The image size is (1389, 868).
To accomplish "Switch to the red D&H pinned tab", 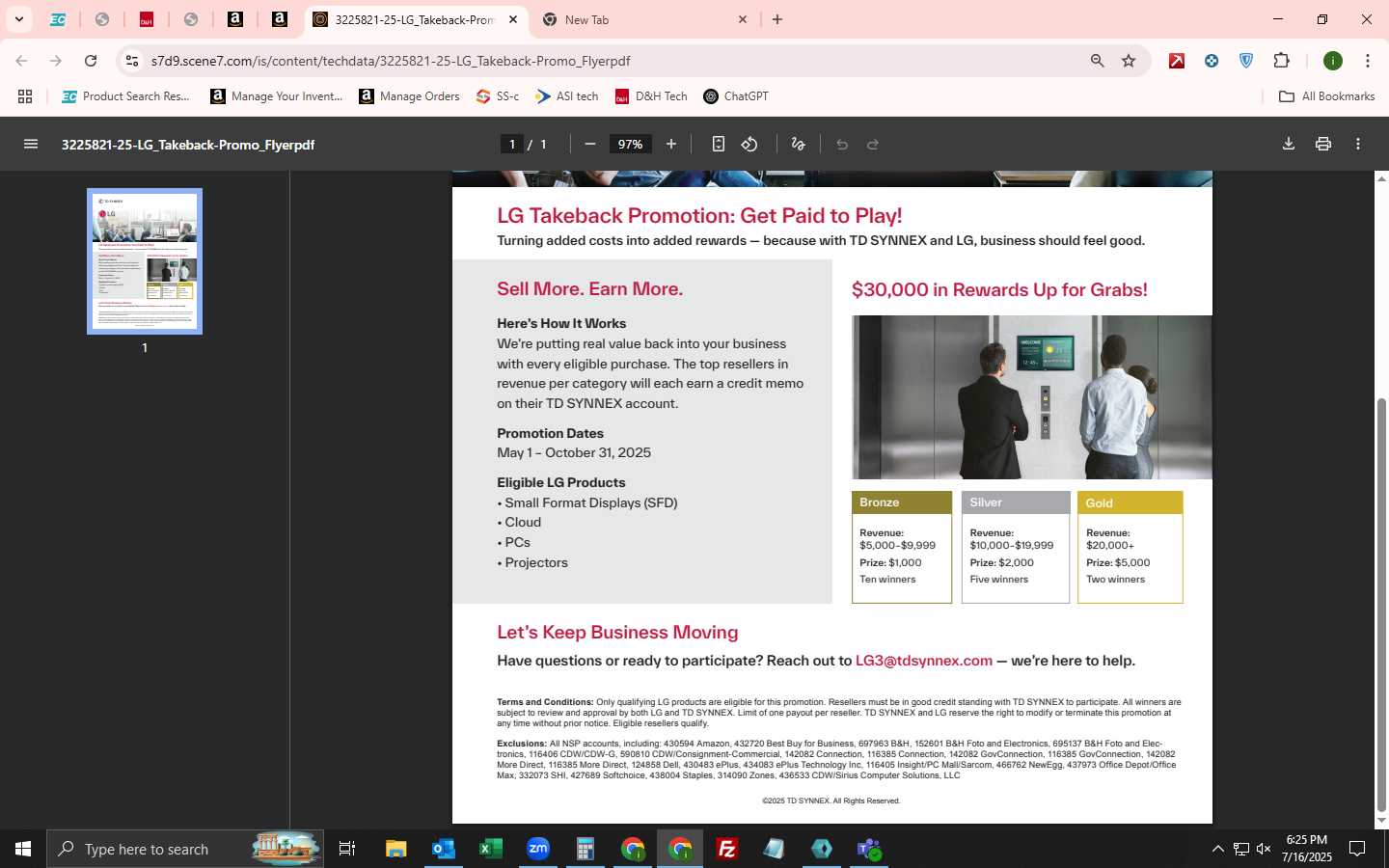I will (147, 19).
